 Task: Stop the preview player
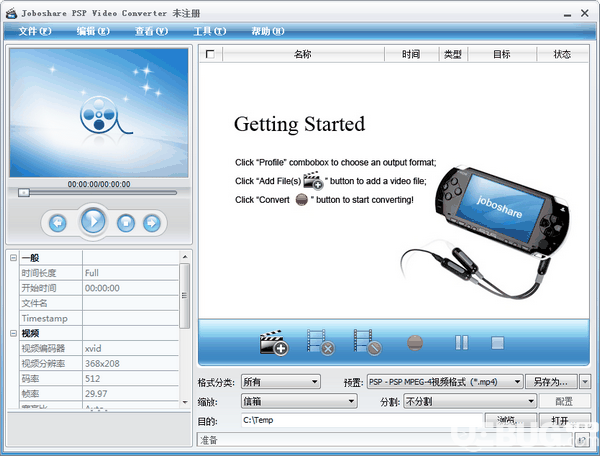[x=126, y=223]
